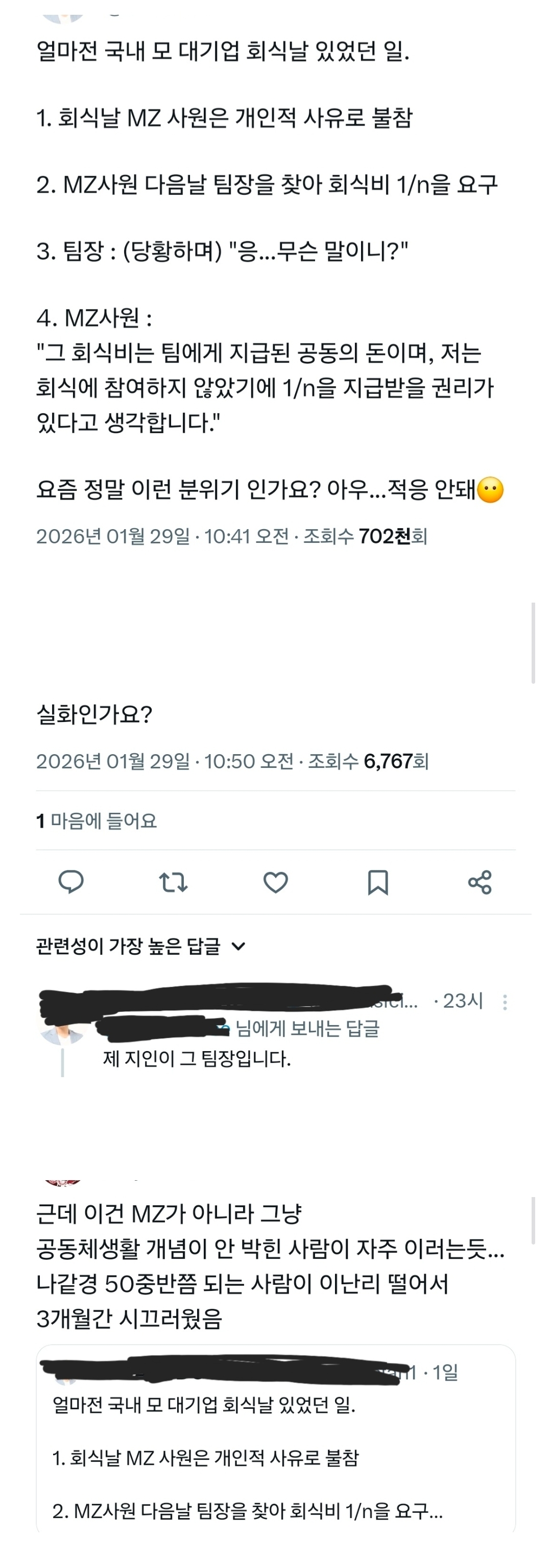Click the upper right scrollbar handle
Image resolution: width=551 pixels, height=1568 pixels.
tap(533, 643)
